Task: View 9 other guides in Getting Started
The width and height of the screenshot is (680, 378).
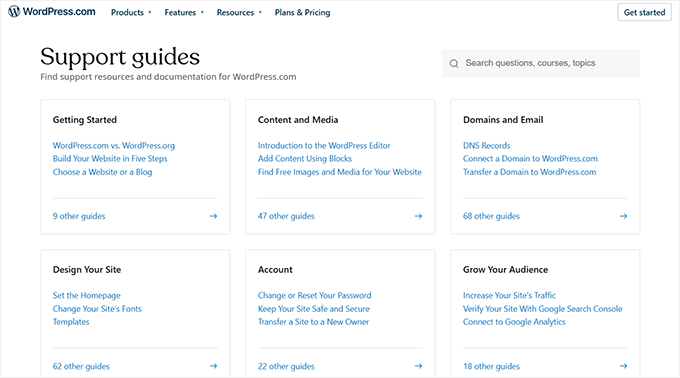Action: [79, 216]
